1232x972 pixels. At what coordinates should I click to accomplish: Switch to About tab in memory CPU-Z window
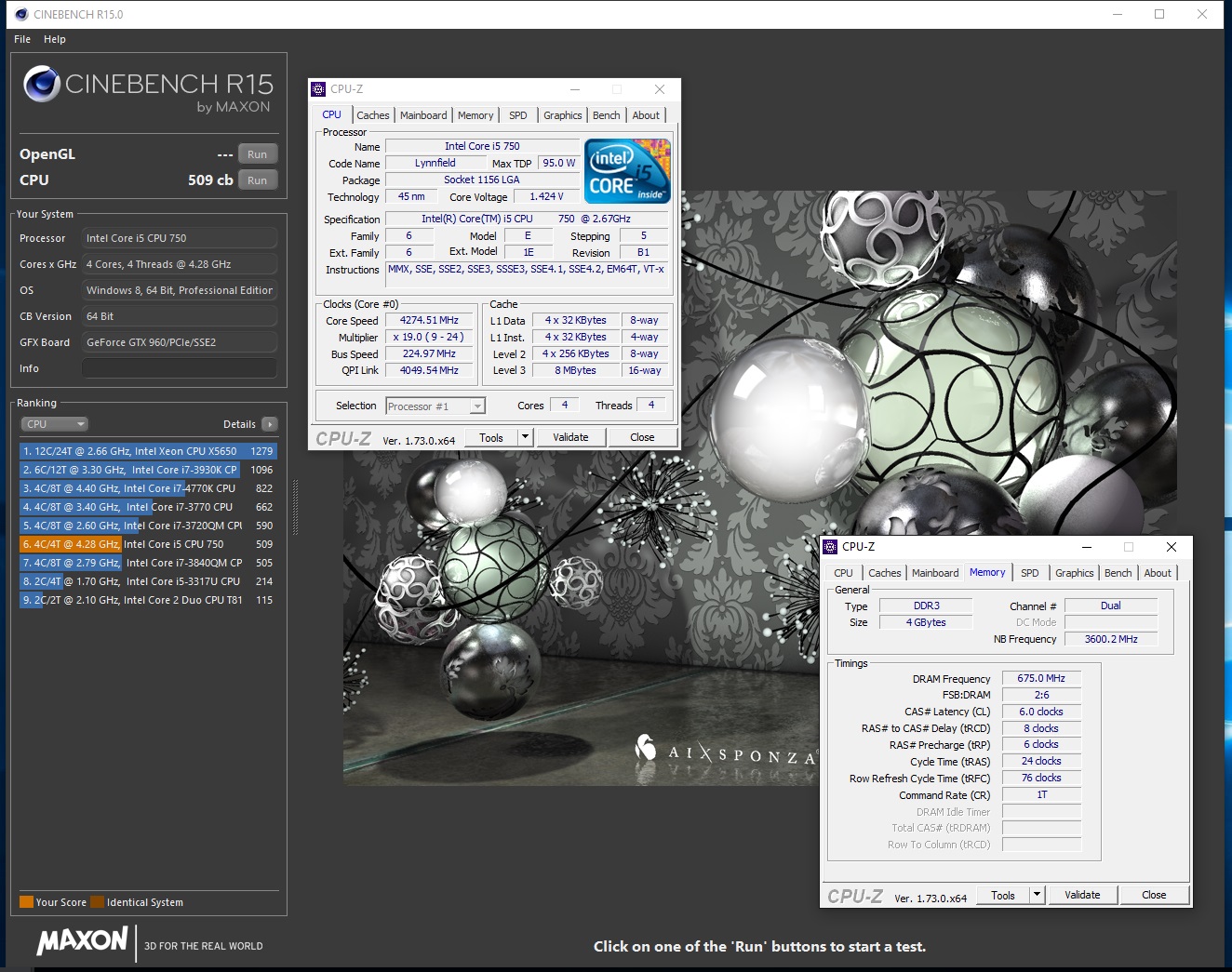coord(1158,573)
